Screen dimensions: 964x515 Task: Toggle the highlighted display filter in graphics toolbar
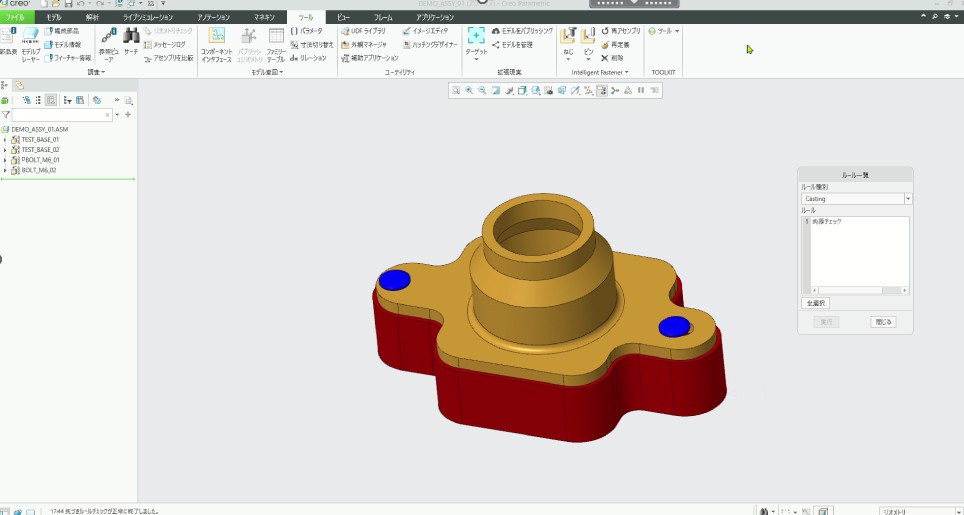tap(602, 90)
